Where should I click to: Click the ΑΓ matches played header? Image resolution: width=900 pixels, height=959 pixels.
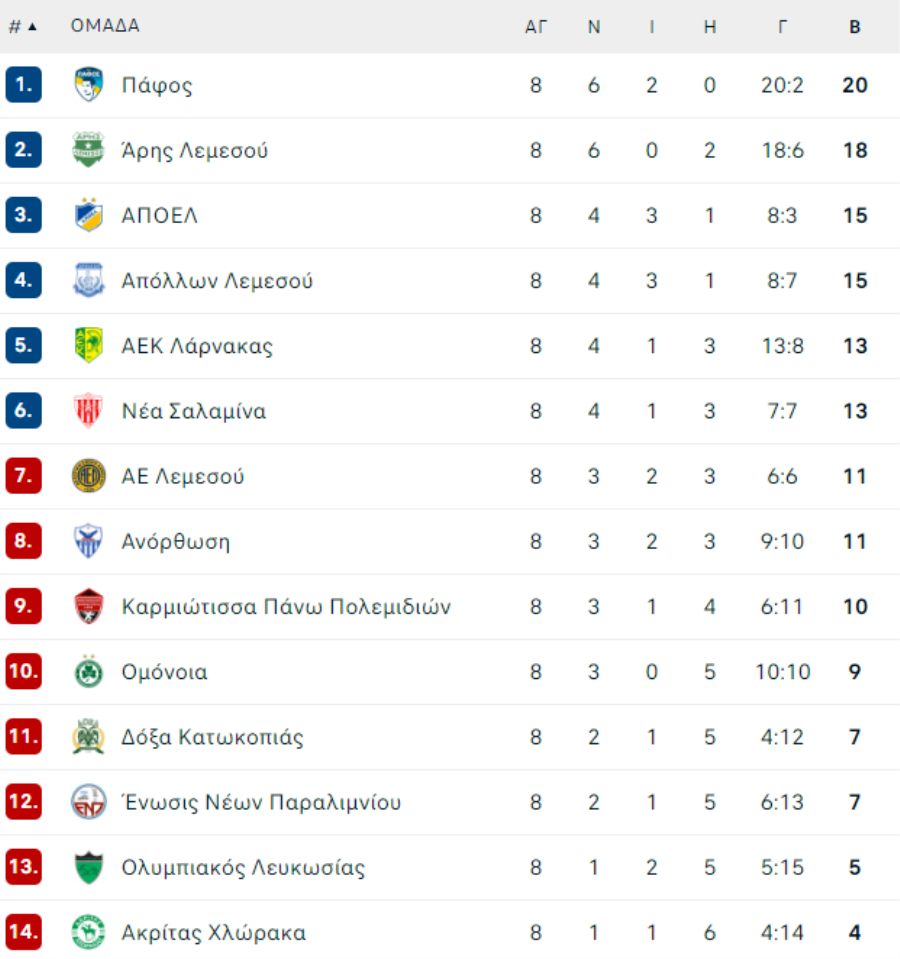click(536, 26)
